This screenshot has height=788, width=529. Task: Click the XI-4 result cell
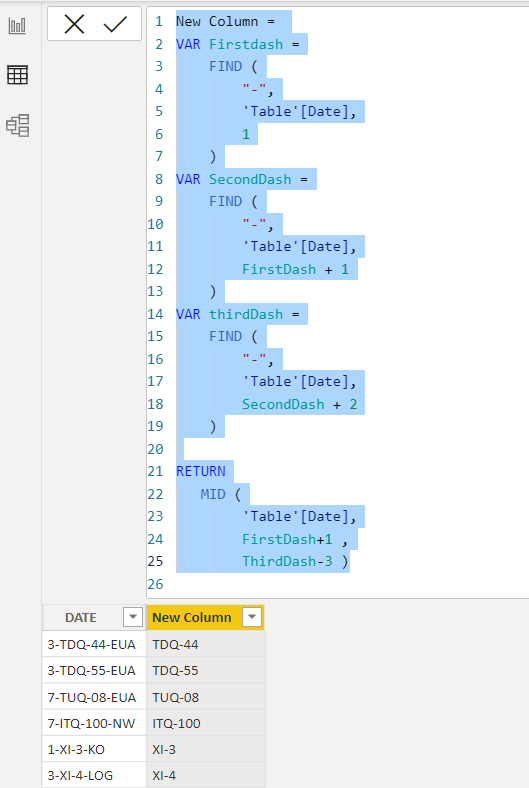(205, 775)
